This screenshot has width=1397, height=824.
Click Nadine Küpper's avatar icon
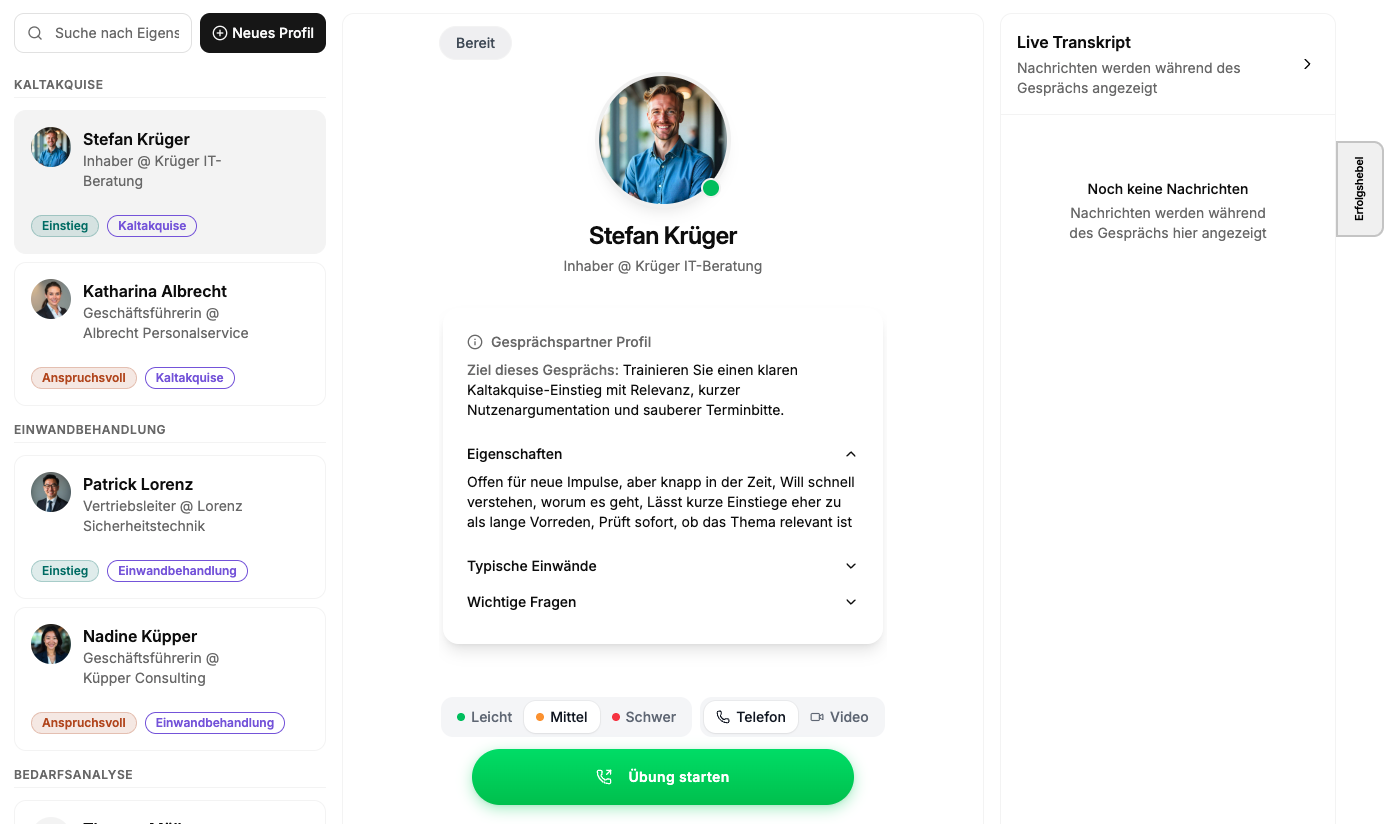tap(51, 644)
